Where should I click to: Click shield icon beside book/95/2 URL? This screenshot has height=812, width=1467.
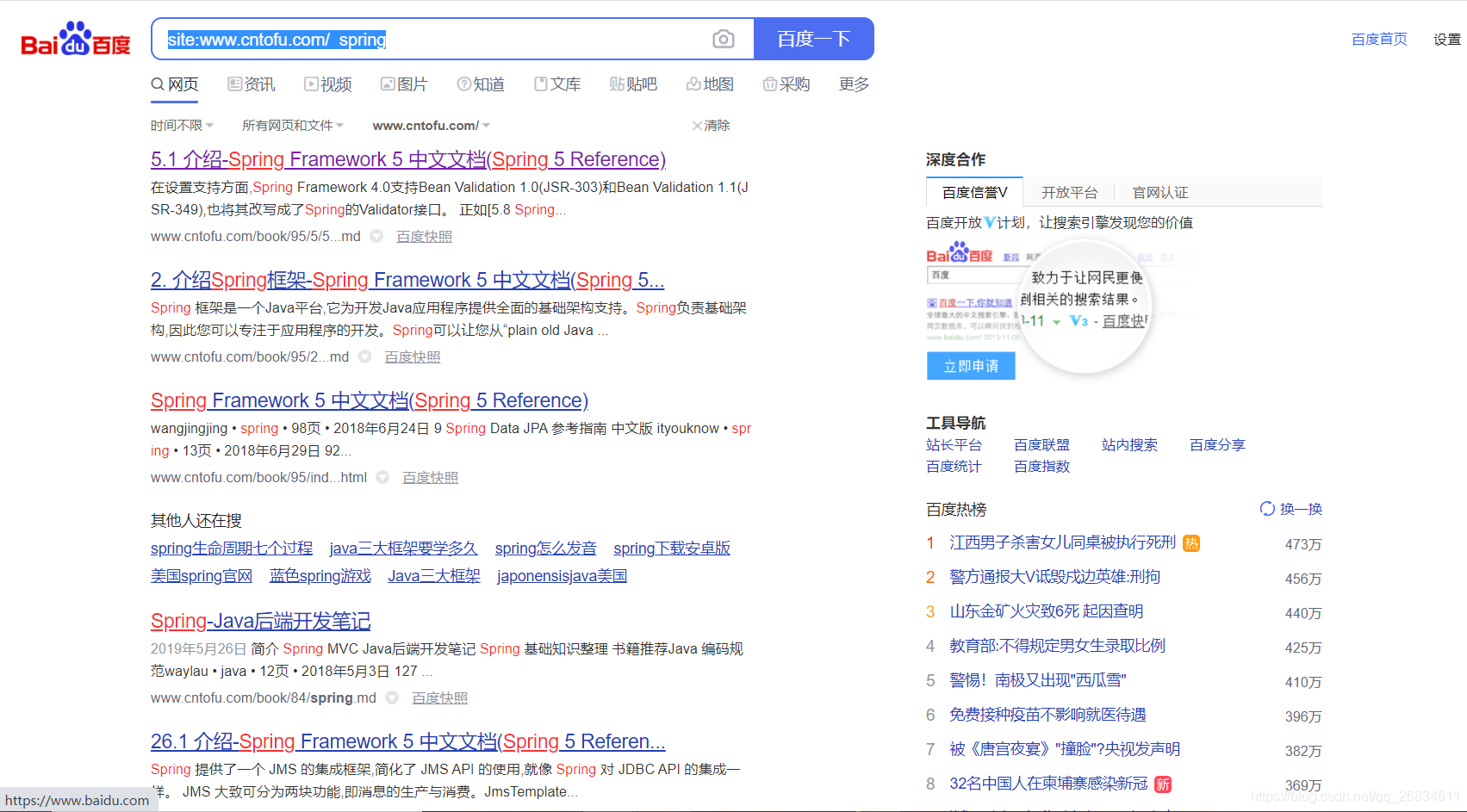365,356
